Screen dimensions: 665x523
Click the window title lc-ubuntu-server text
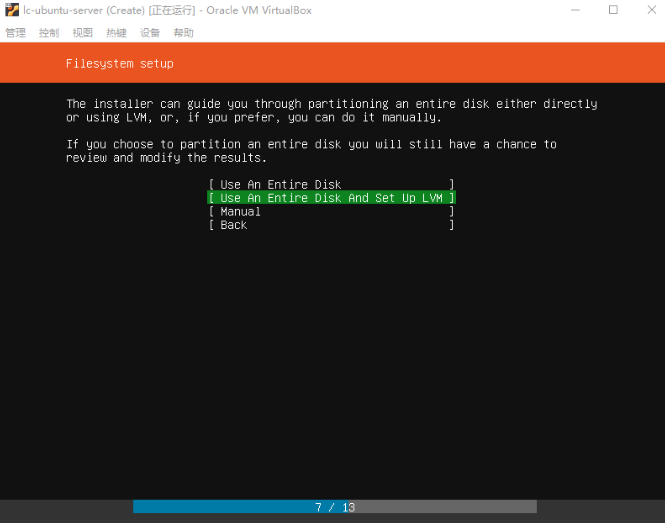click(x=168, y=10)
